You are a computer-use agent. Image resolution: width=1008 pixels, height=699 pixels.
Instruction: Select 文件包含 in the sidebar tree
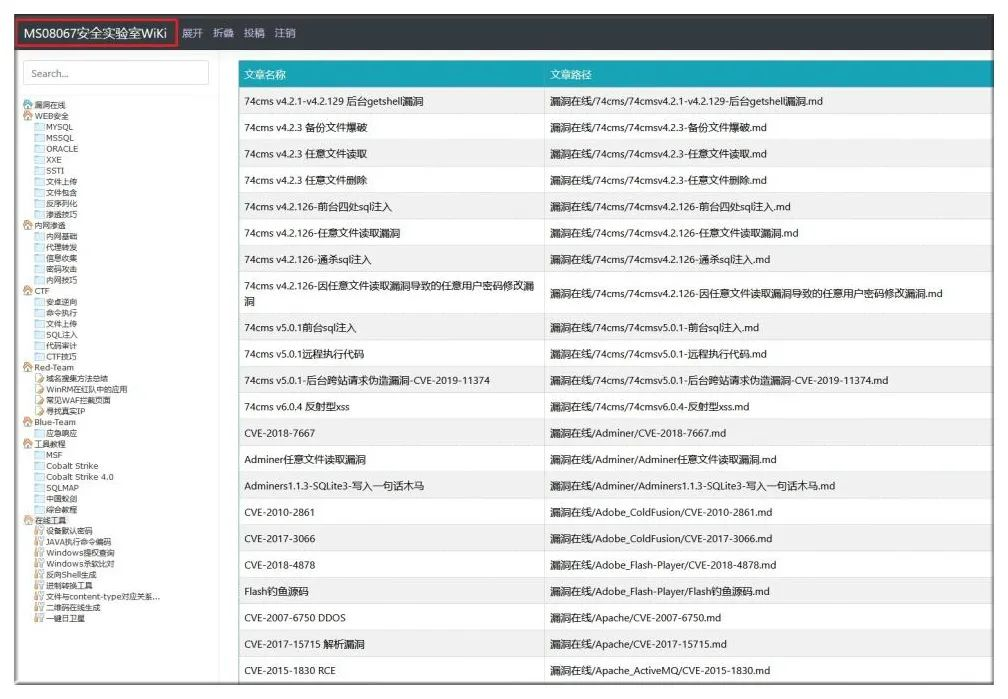[x=61, y=192]
